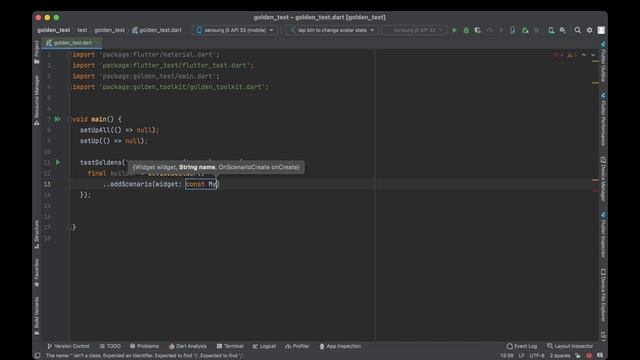Go to next highlighted error arrow
Viewport: 640px width, 360px height.
[593, 55]
